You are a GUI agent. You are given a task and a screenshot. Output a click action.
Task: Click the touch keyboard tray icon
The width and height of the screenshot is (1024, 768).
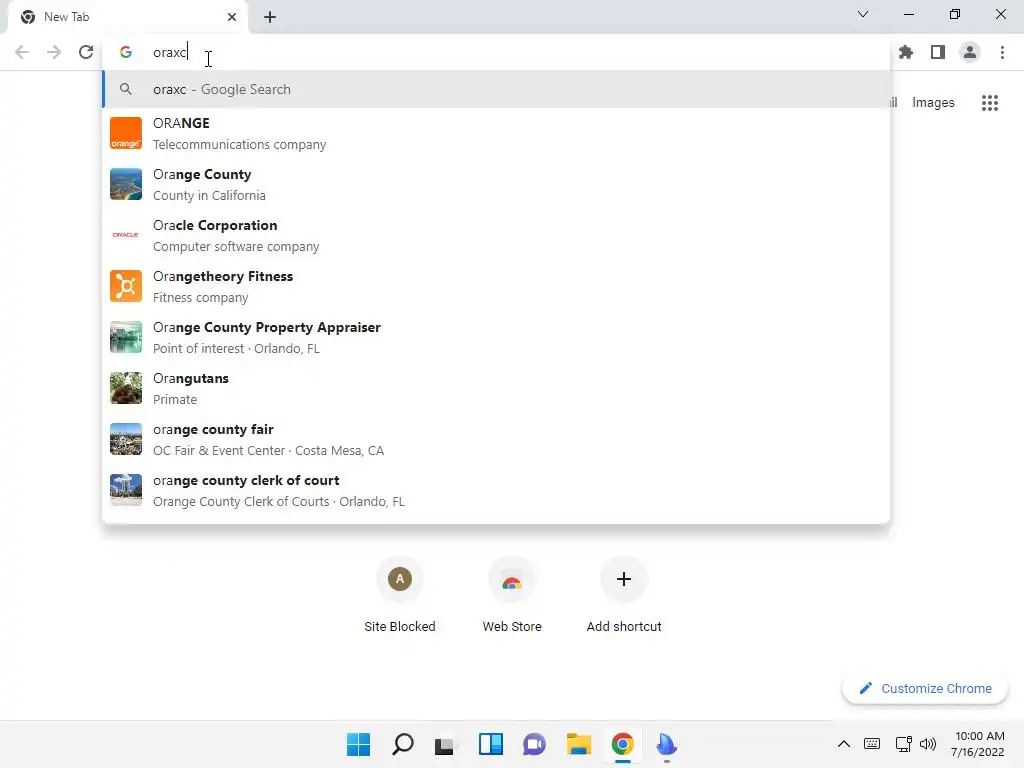point(872,744)
